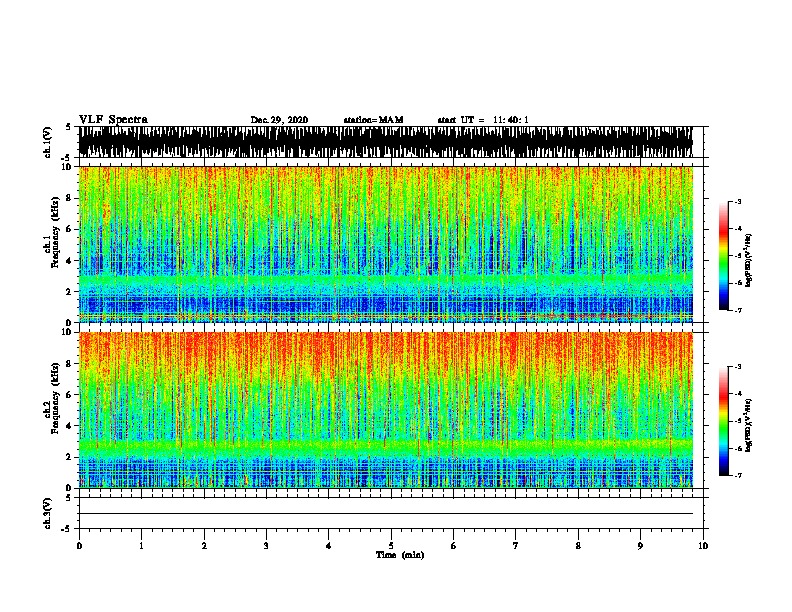Click the time axis tick label "10"
The image size is (792, 612).
pos(703,546)
